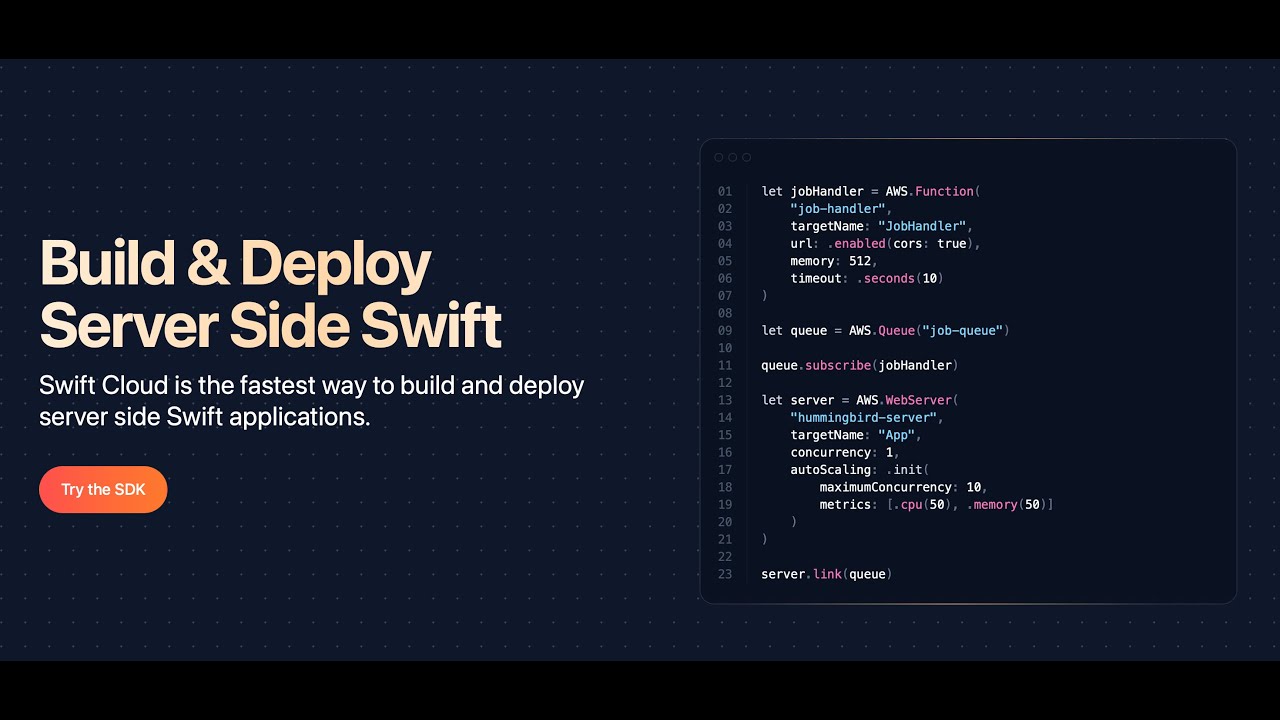The height and width of the screenshot is (720, 1280).
Task: Click the metrics: [.cpu(50), .memory(50)] line
Action: (x=937, y=505)
